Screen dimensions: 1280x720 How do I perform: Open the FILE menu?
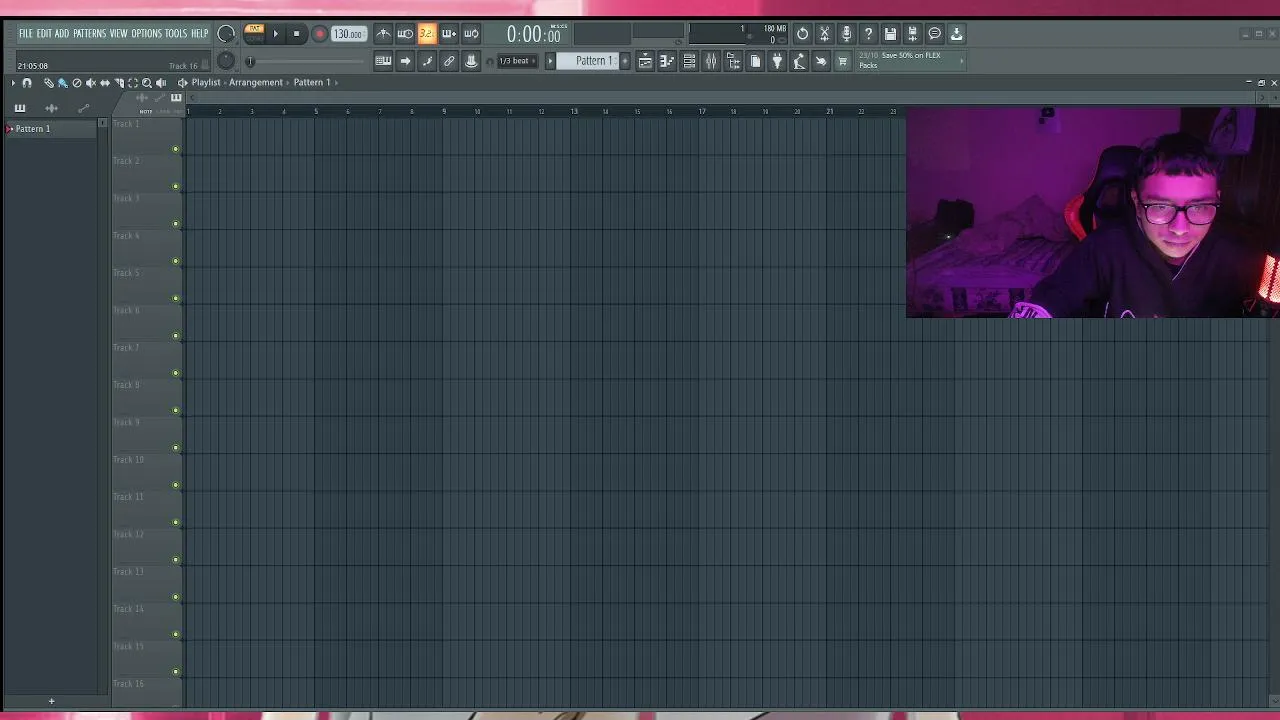click(26, 34)
